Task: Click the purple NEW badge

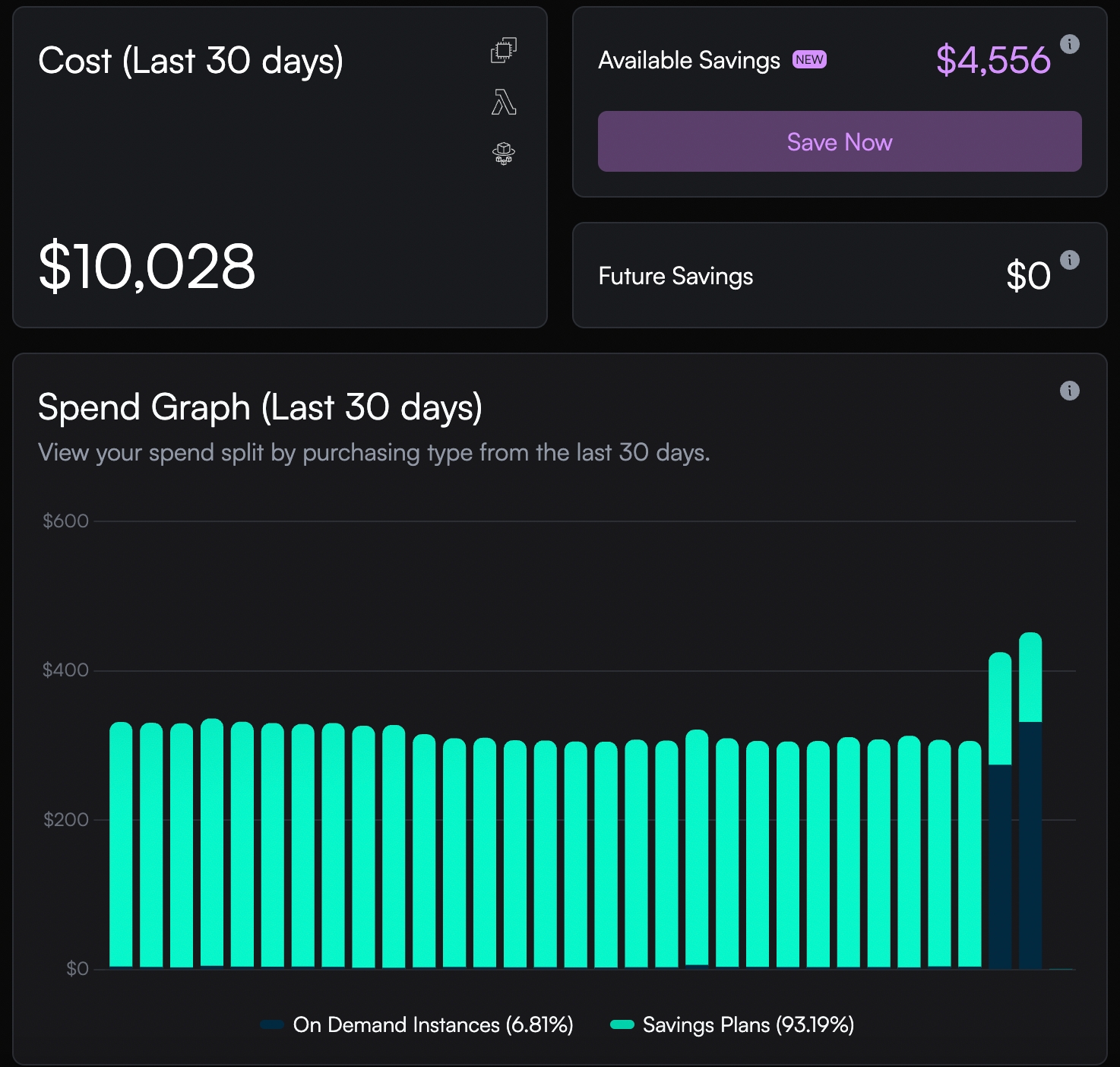Action: click(x=809, y=60)
